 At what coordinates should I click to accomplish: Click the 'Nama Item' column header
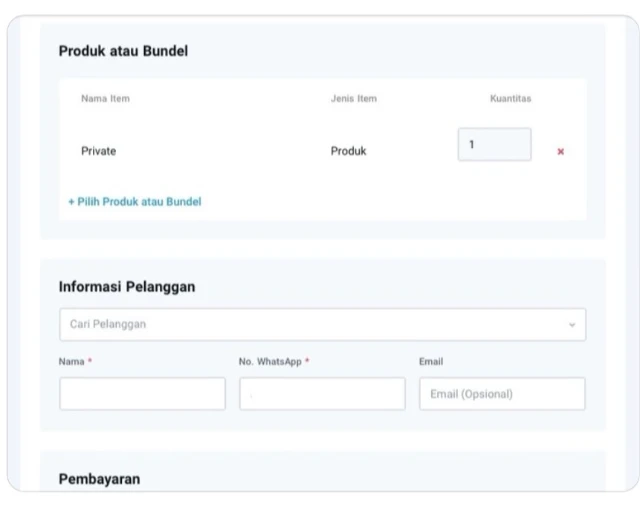click(x=105, y=99)
